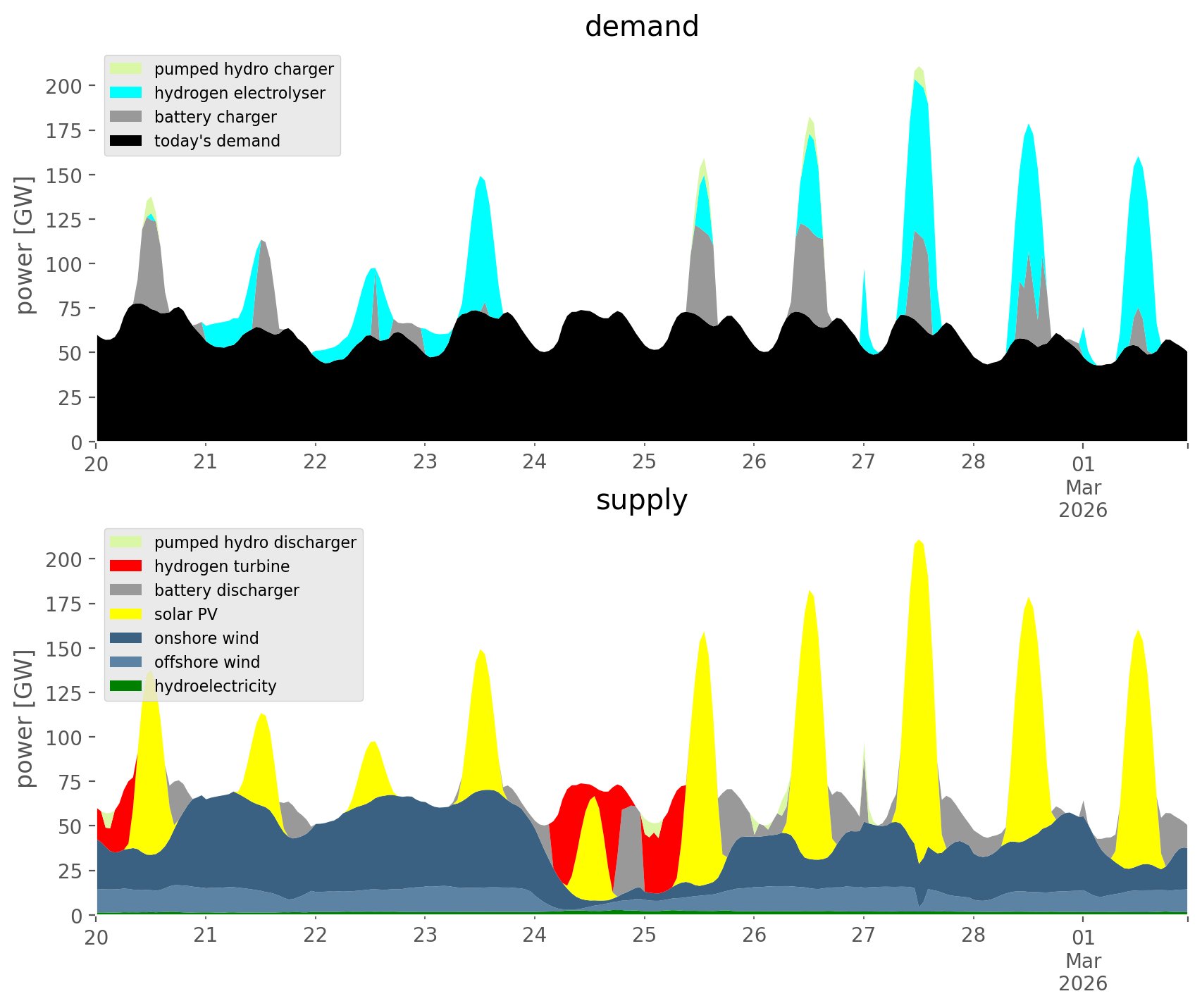This screenshot has width=1202, height=1008.
Task: Click the green hydroelectricity legend swatch
Action: click(x=126, y=686)
